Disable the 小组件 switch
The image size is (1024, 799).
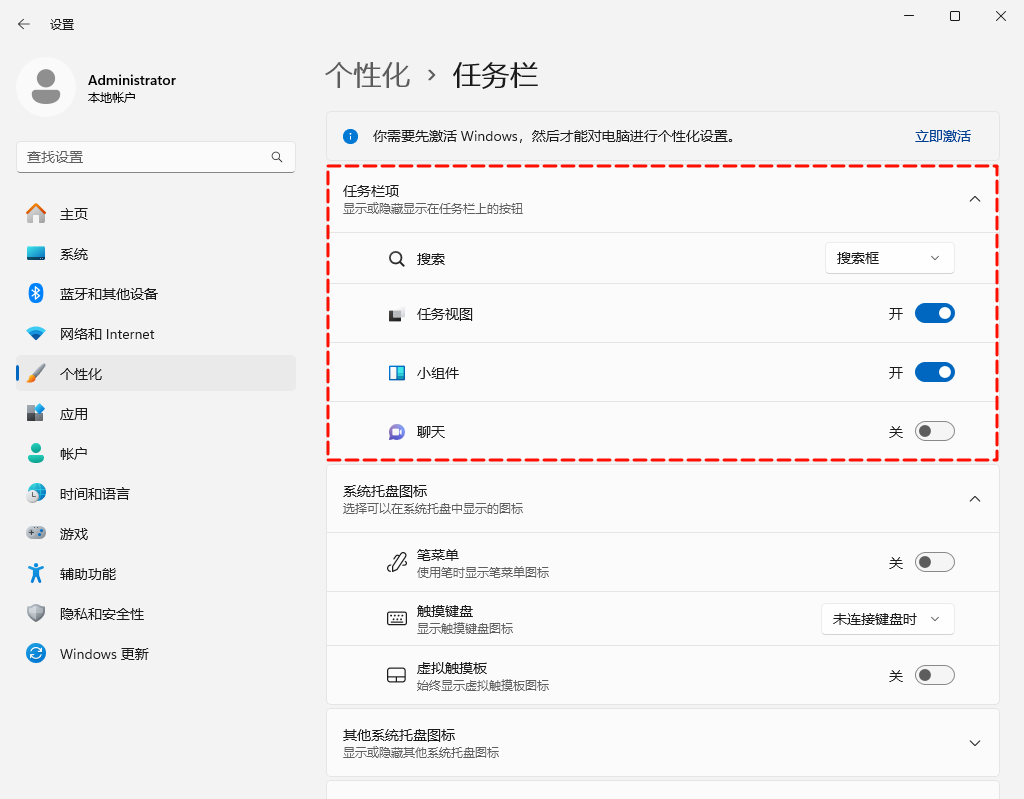tap(934, 371)
